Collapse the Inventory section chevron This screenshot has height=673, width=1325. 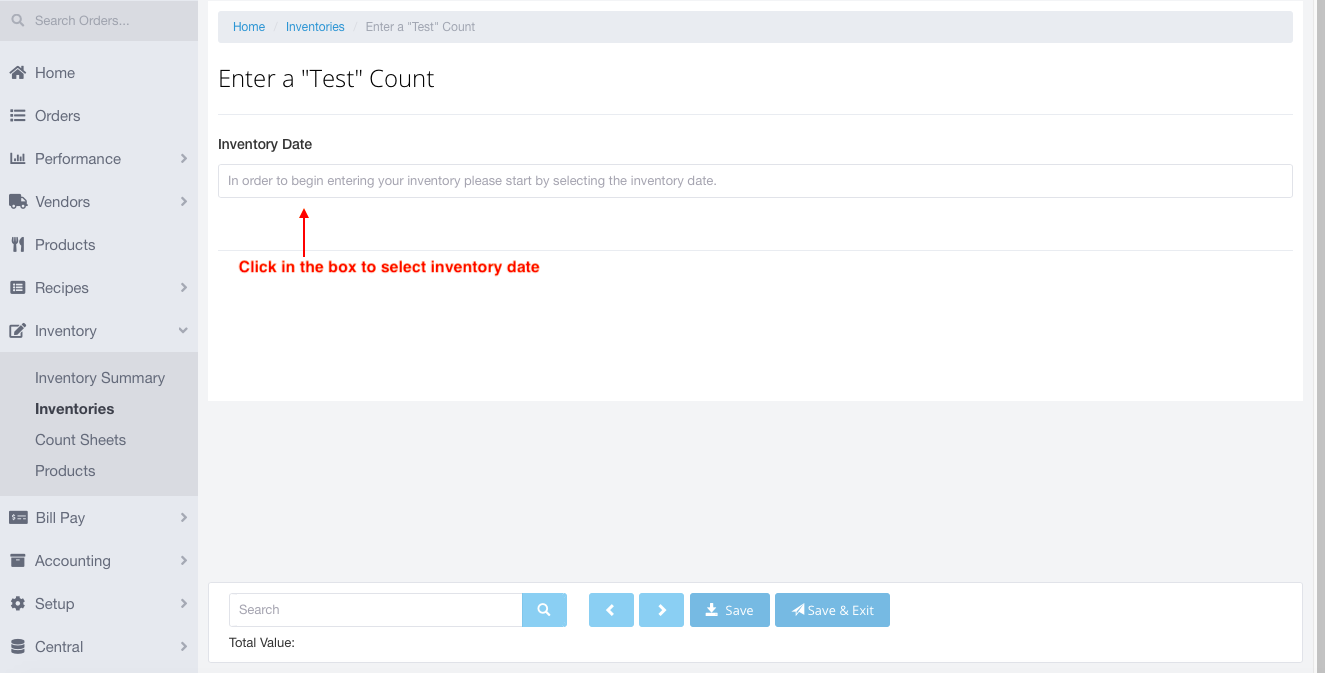[x=184, y=331]
